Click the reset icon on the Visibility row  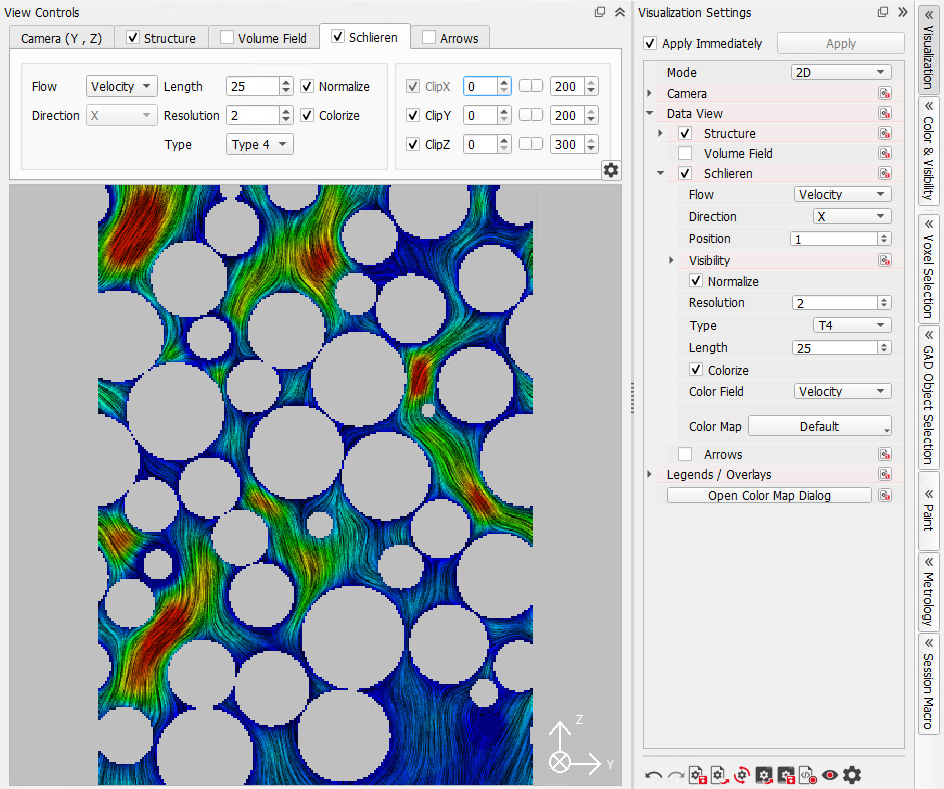click(884, 260)
